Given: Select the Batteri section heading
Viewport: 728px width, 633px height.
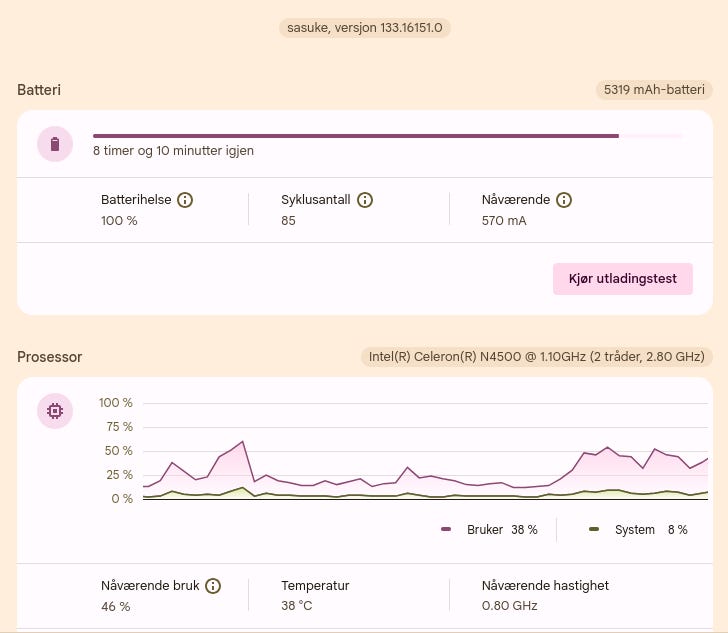Looking at the screenshot, I should click(39, 90).
